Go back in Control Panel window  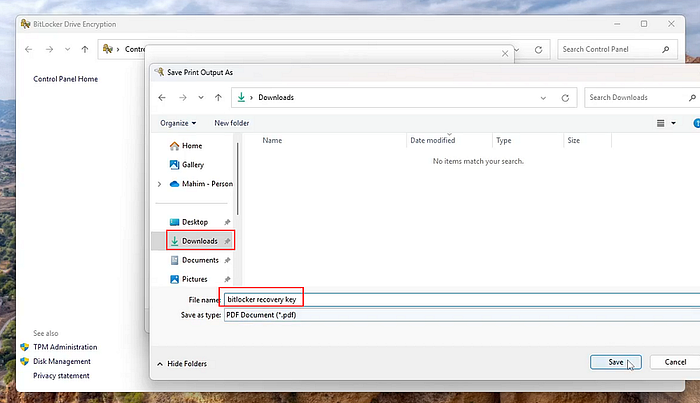[29, 49]
